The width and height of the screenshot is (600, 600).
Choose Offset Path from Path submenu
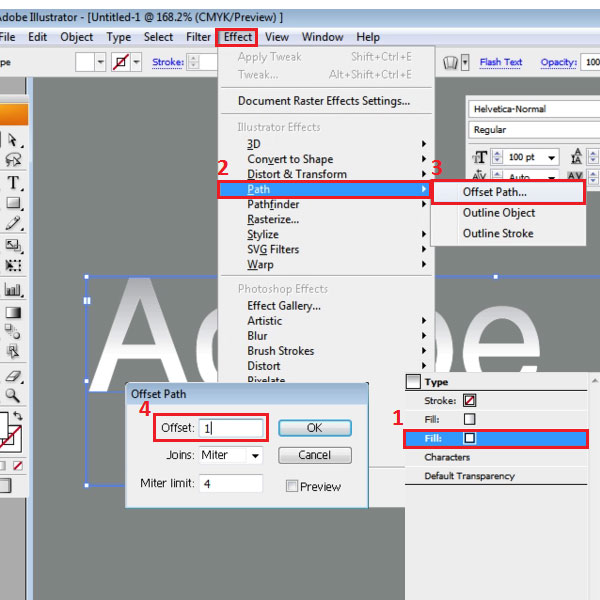point(508,192)
